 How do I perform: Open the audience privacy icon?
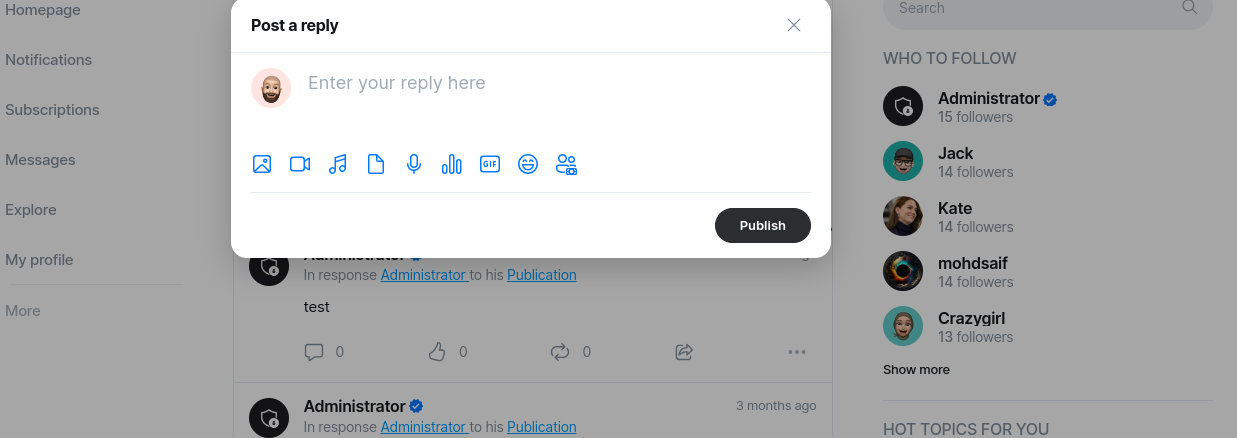(566, 164)
